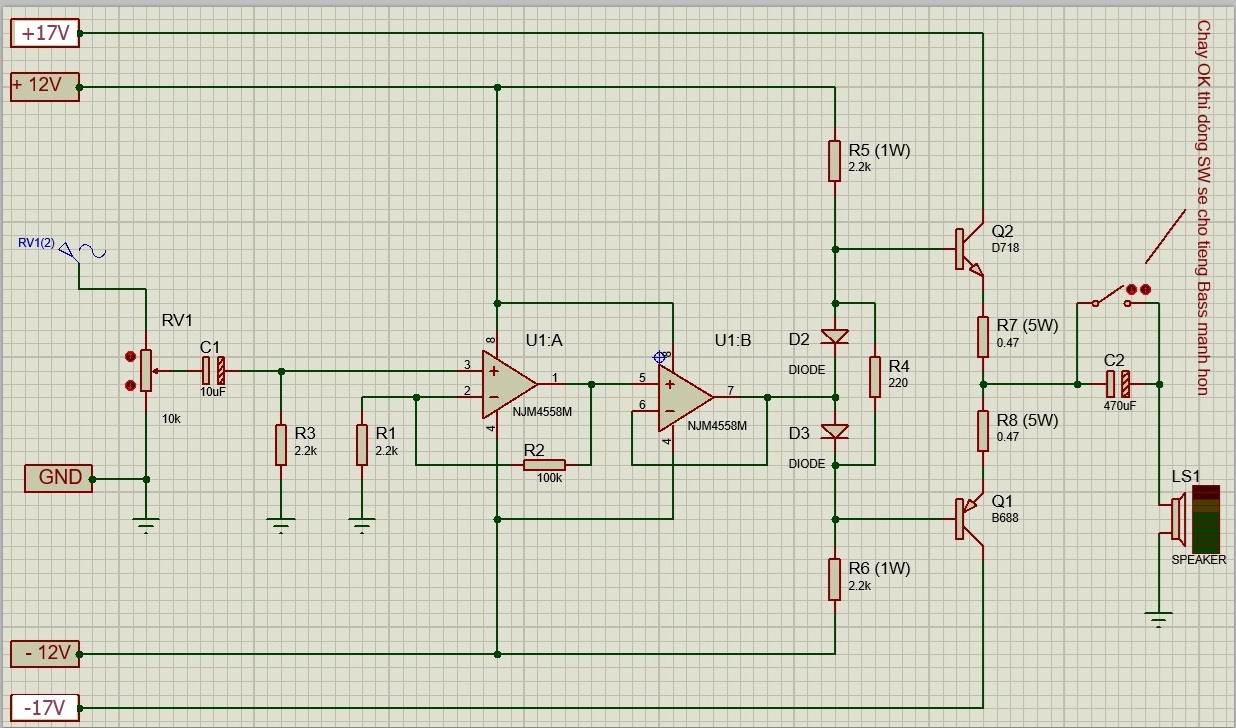Click the R5 (1W) resistor body
The width and height of the screenshot is (1236, 728).
tap(834, 160)
